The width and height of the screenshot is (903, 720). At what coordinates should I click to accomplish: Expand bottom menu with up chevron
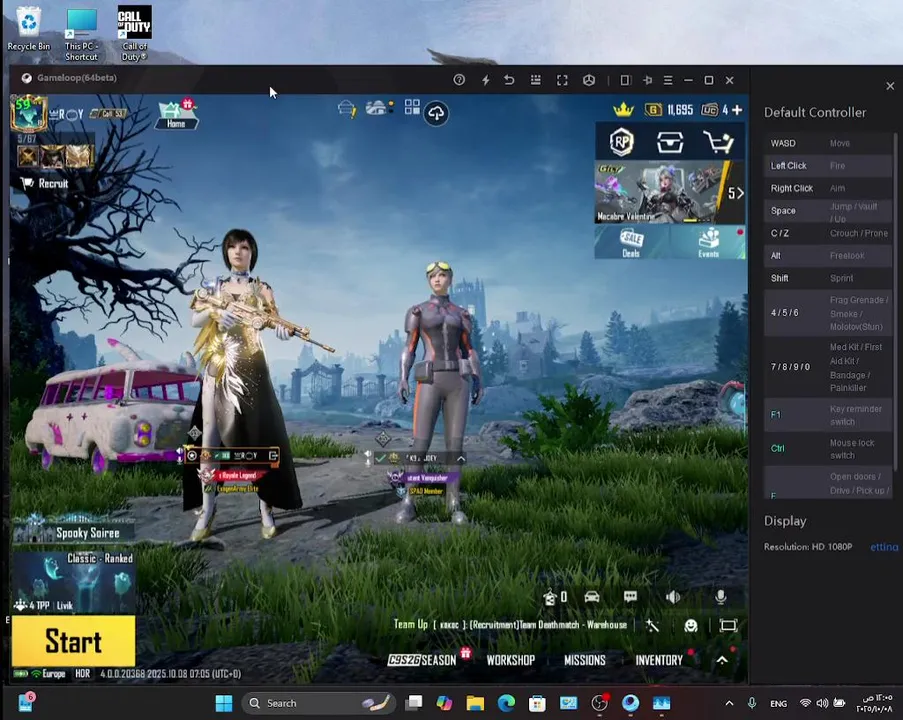pyautogui.click(x=722, y=660)
